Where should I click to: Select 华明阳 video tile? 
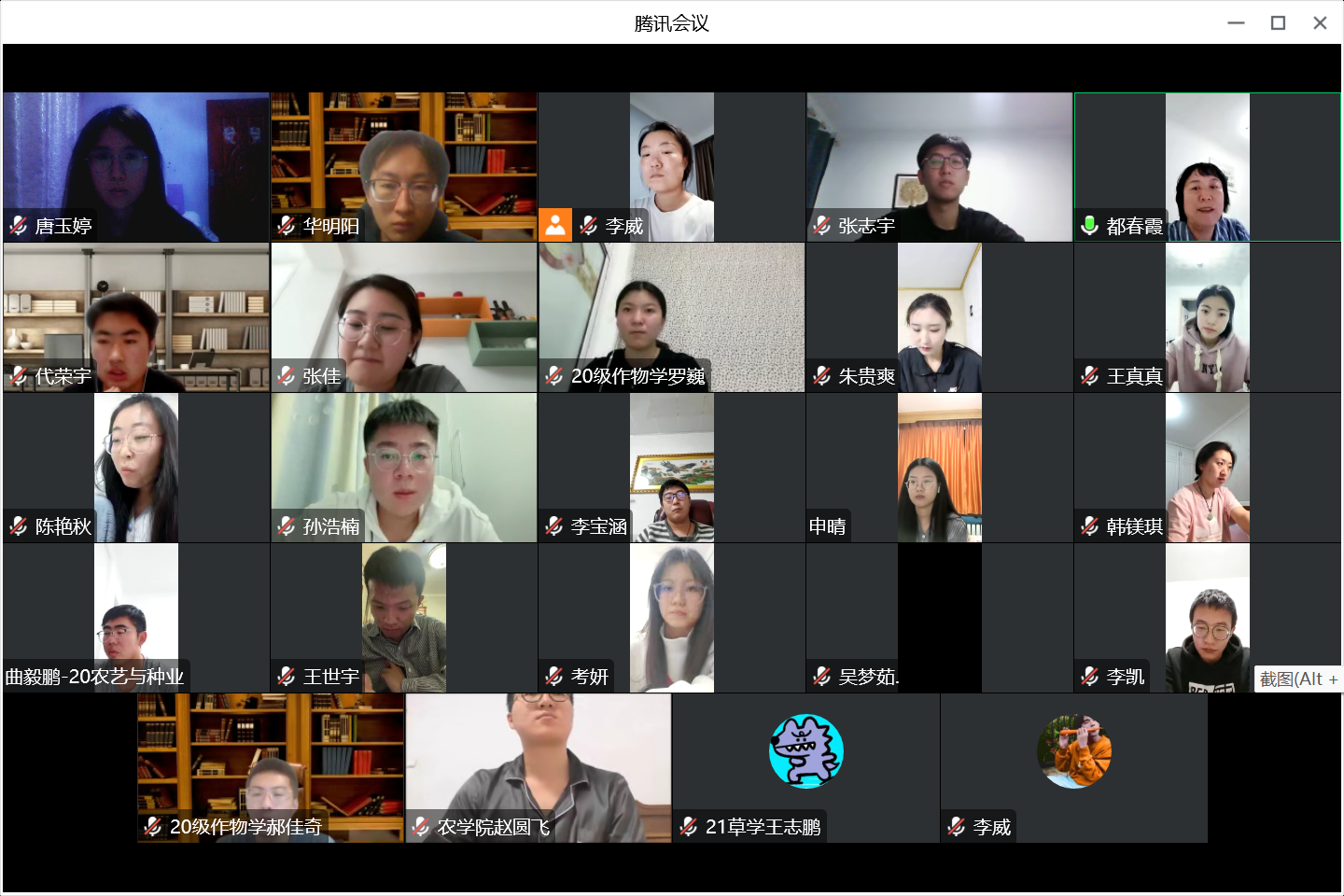click(x=404, y=167)
